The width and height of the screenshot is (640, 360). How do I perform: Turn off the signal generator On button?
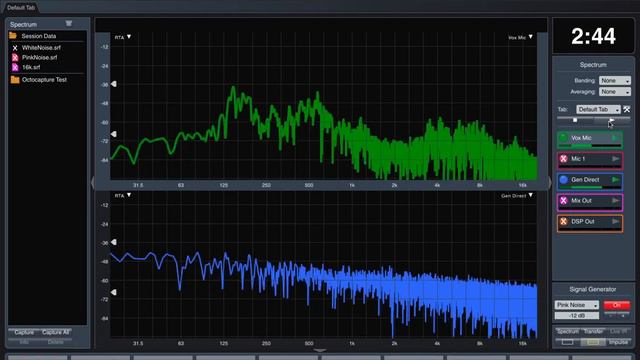click(617, 305)
